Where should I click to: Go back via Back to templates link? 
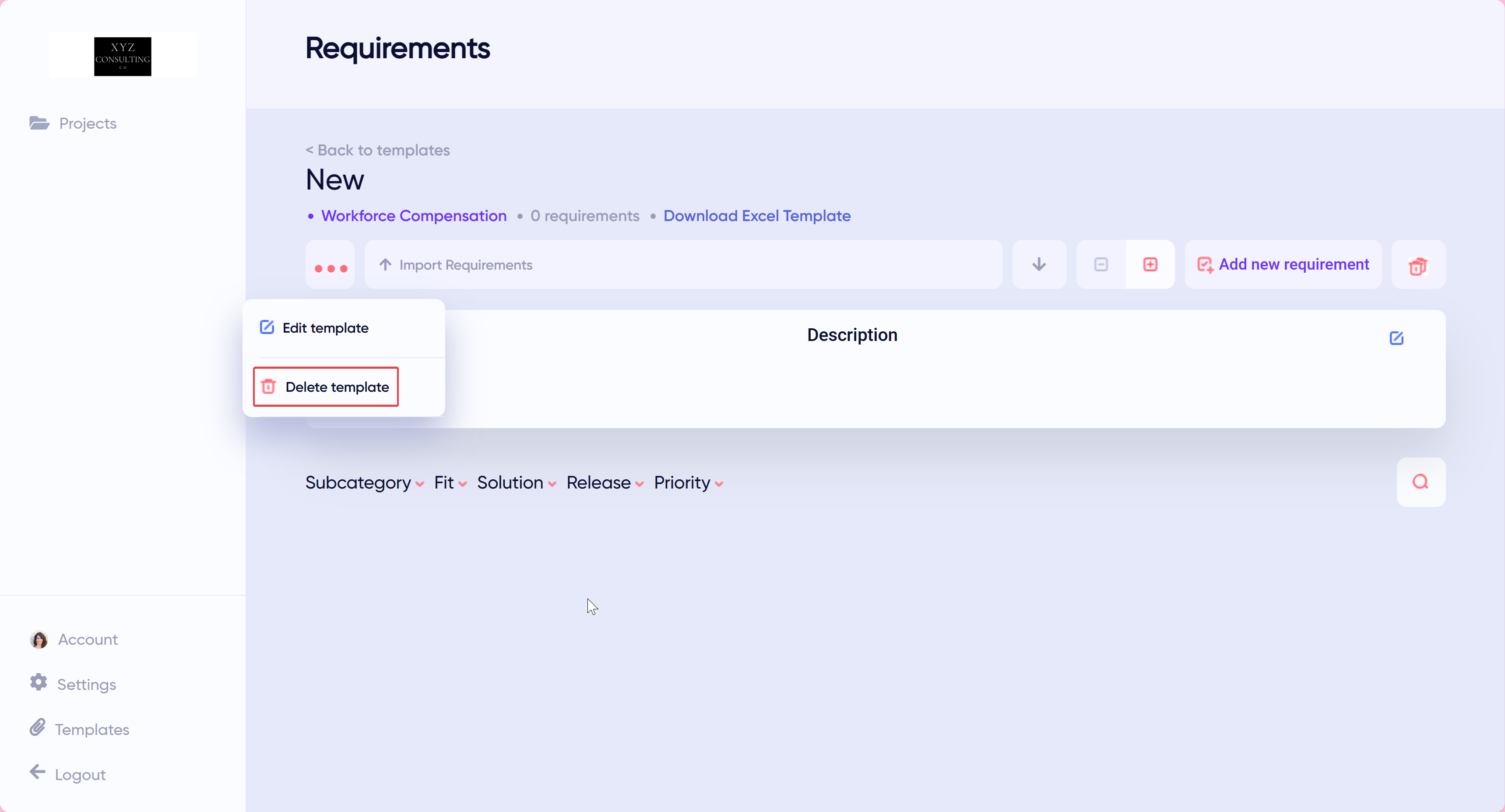click(377, 150)
